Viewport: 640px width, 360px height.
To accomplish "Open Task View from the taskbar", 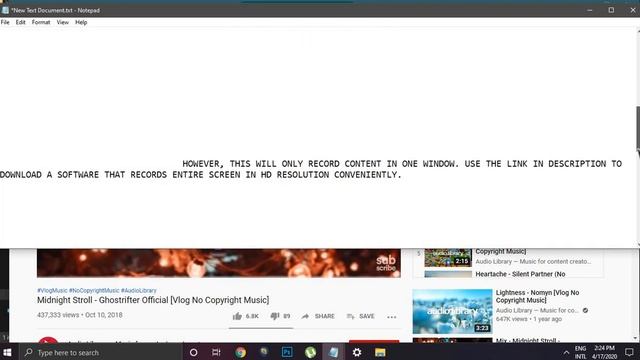I will (216, 352).
